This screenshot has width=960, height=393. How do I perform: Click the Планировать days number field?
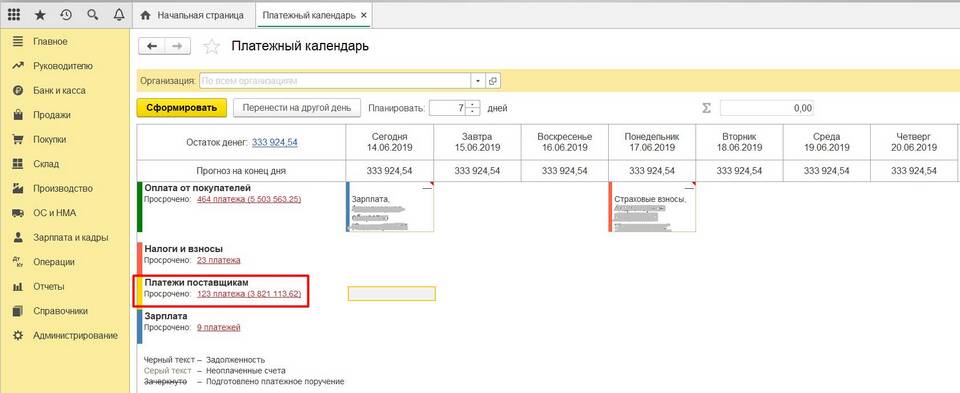pyautogui.click(x=448, y=108)
